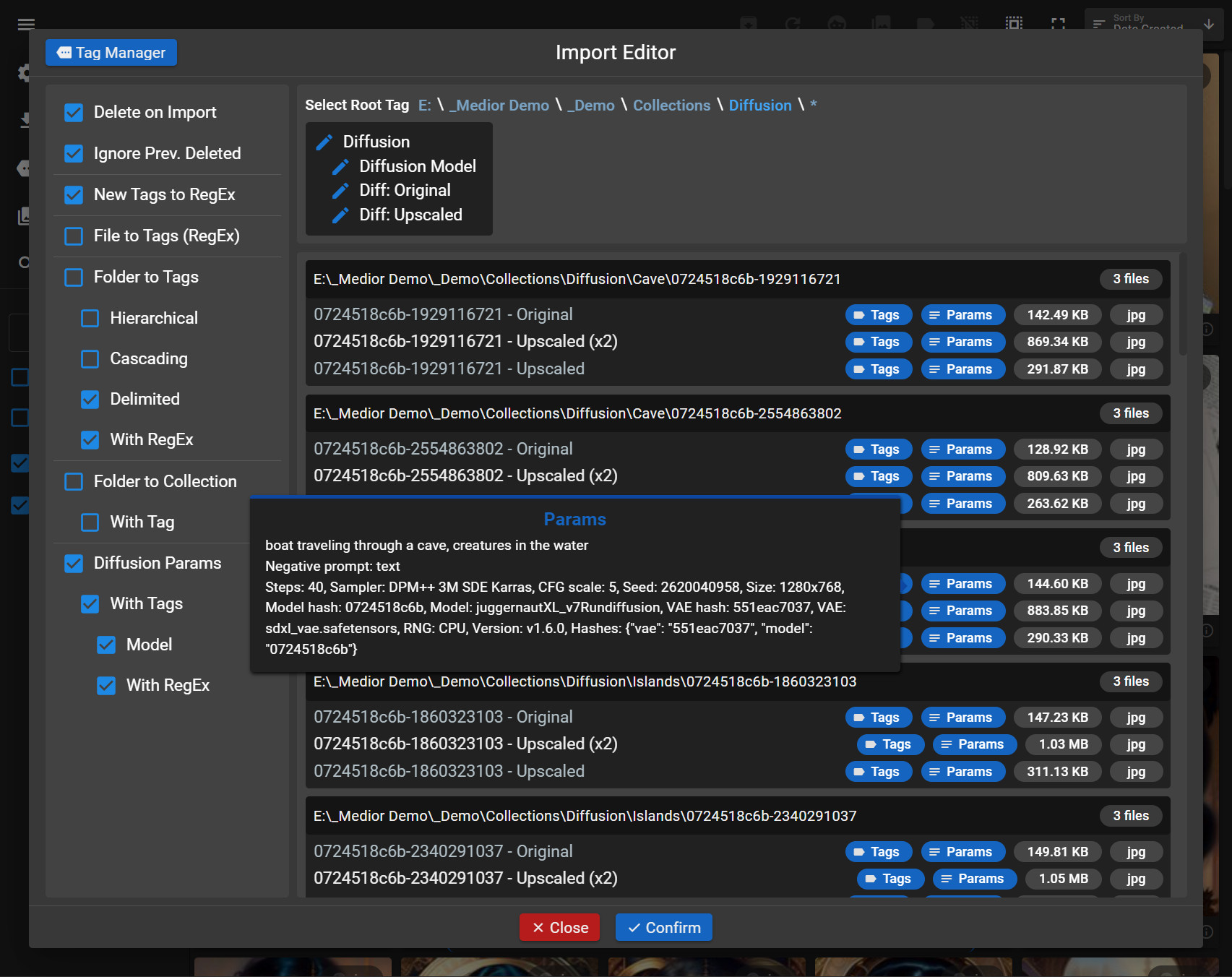Show Params for the 883.85 KB file
Screen dimensions: 1232x977
(963, 611)
